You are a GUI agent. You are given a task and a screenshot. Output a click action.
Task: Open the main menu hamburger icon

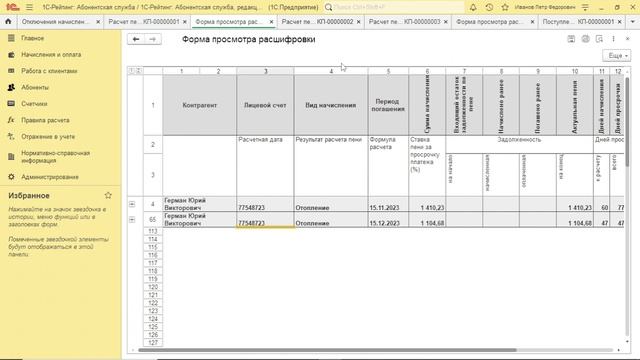[29, 7]
